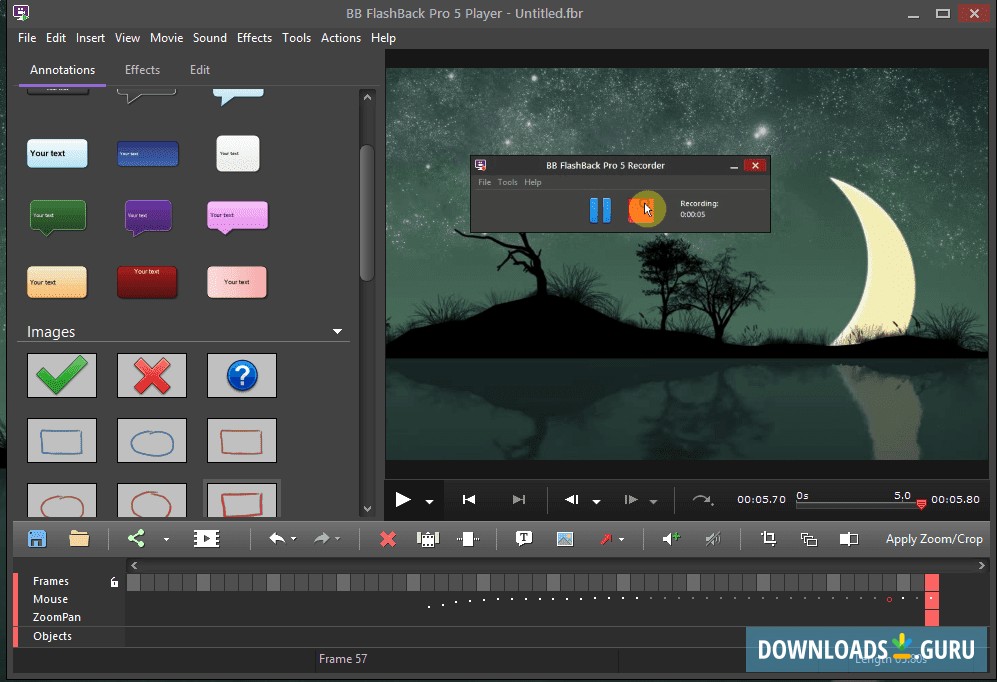Click the highlighted red frame in Frames track
Screen dimensions: 997x682
pos(932,582)
